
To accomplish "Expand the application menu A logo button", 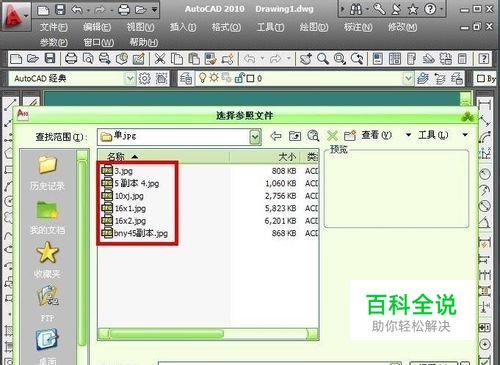I will click(16, 17).
